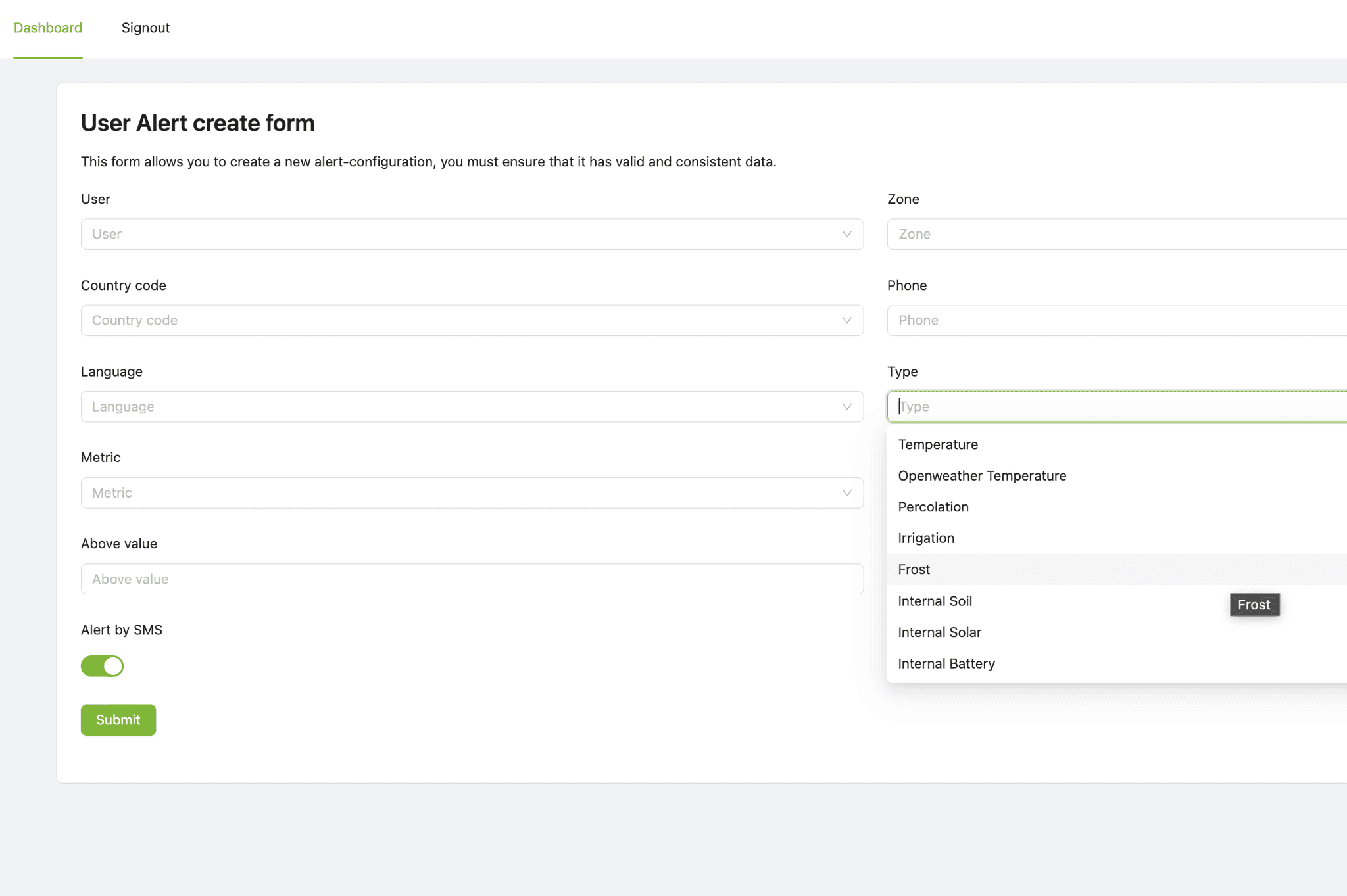Click the Language dropdown chevron icon

pyautogui.click(x=846, y=406)
